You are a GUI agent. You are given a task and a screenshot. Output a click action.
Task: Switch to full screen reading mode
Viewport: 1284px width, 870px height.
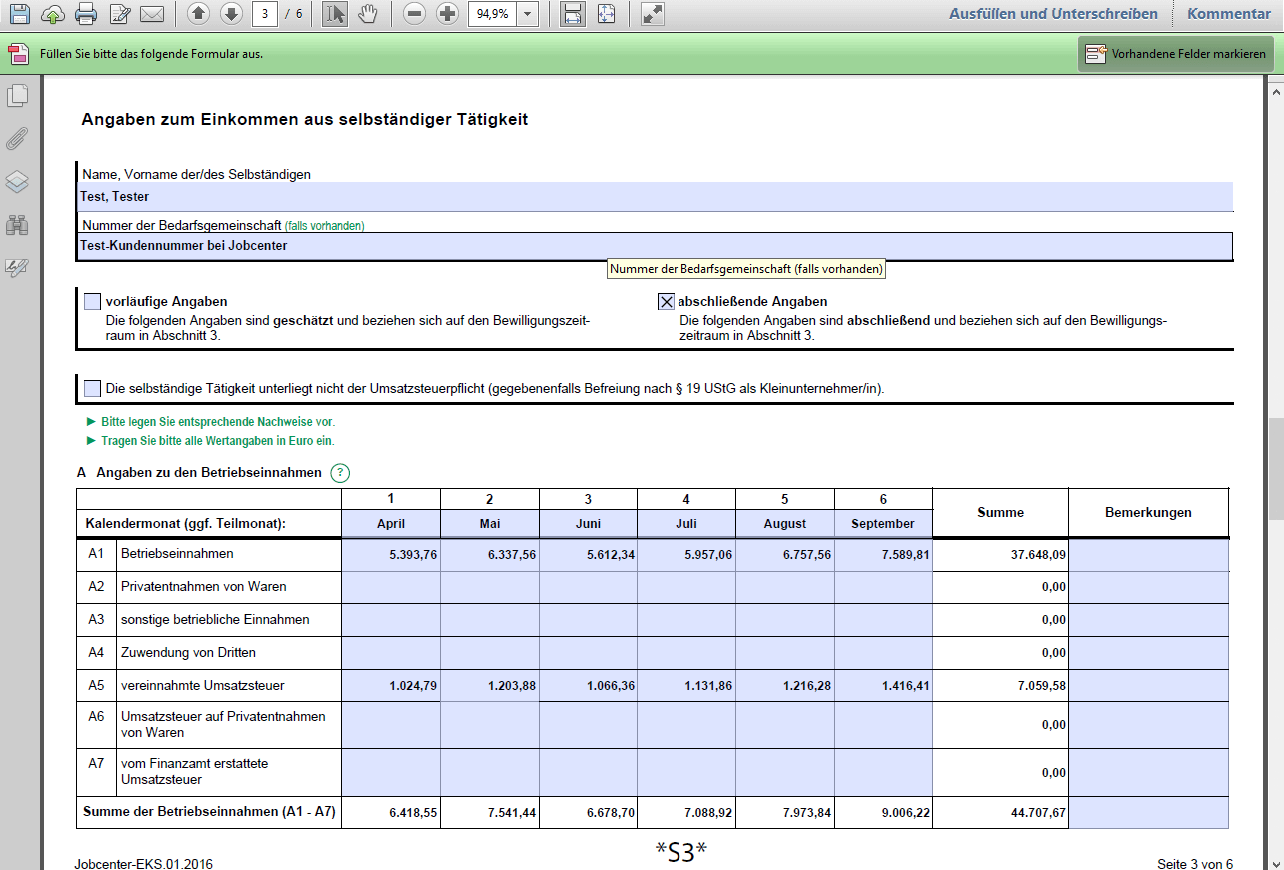coord(652,14)
